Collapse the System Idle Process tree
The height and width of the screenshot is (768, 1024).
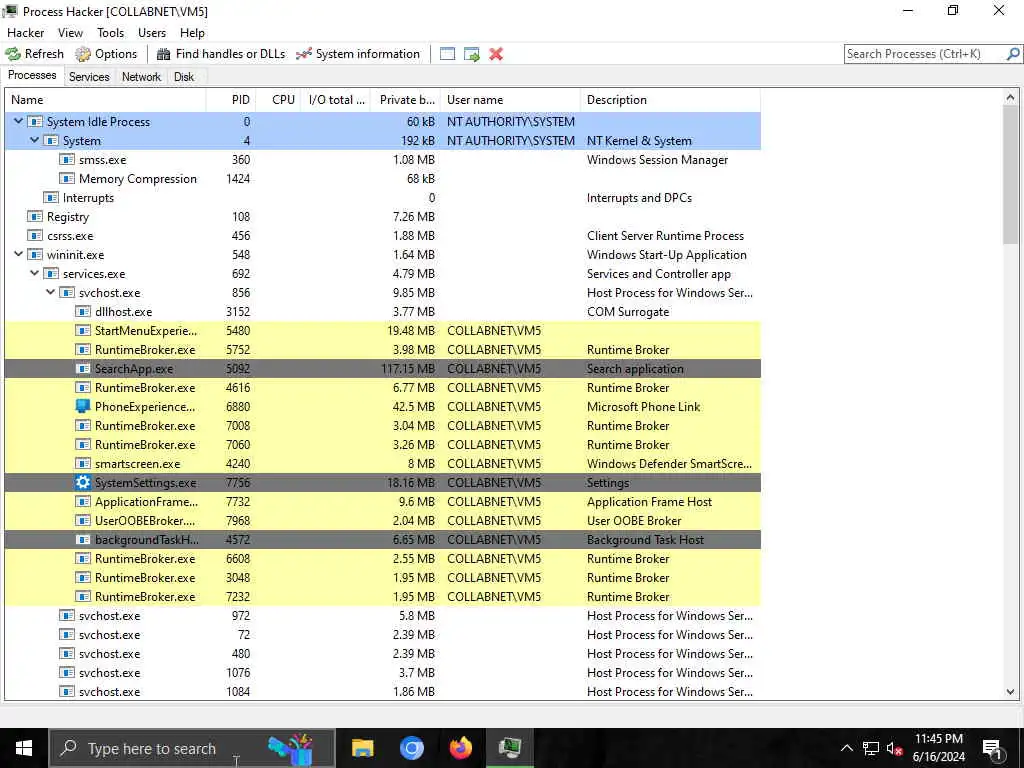18,121
